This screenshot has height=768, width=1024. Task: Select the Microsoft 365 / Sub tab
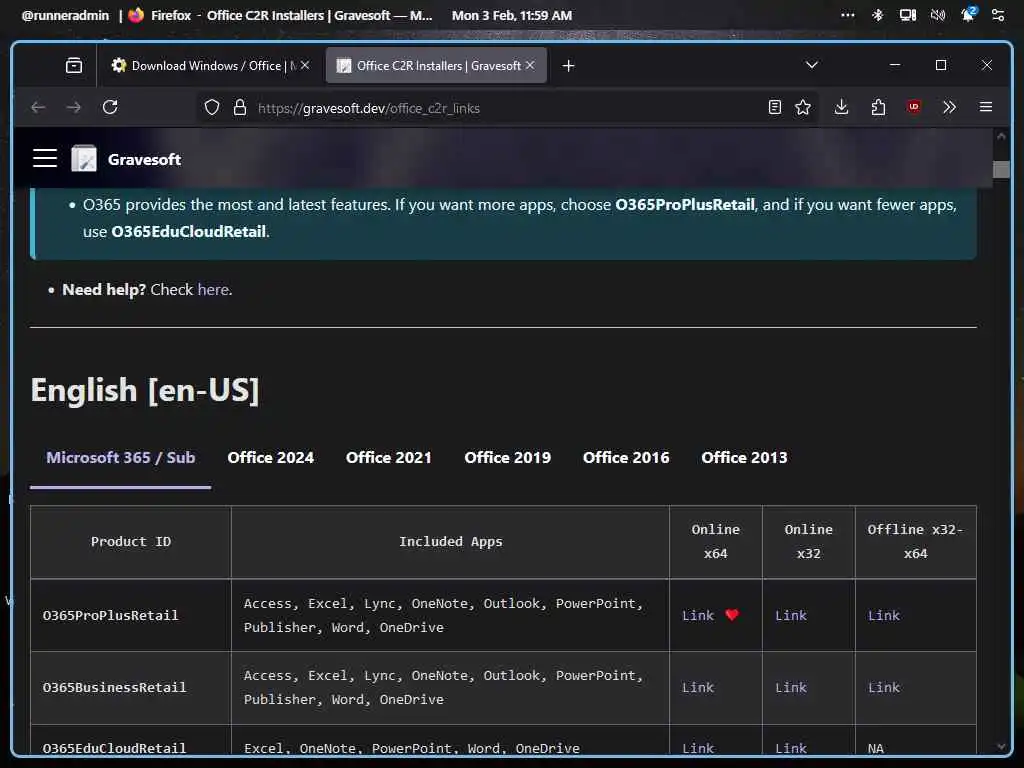[121, 458]
